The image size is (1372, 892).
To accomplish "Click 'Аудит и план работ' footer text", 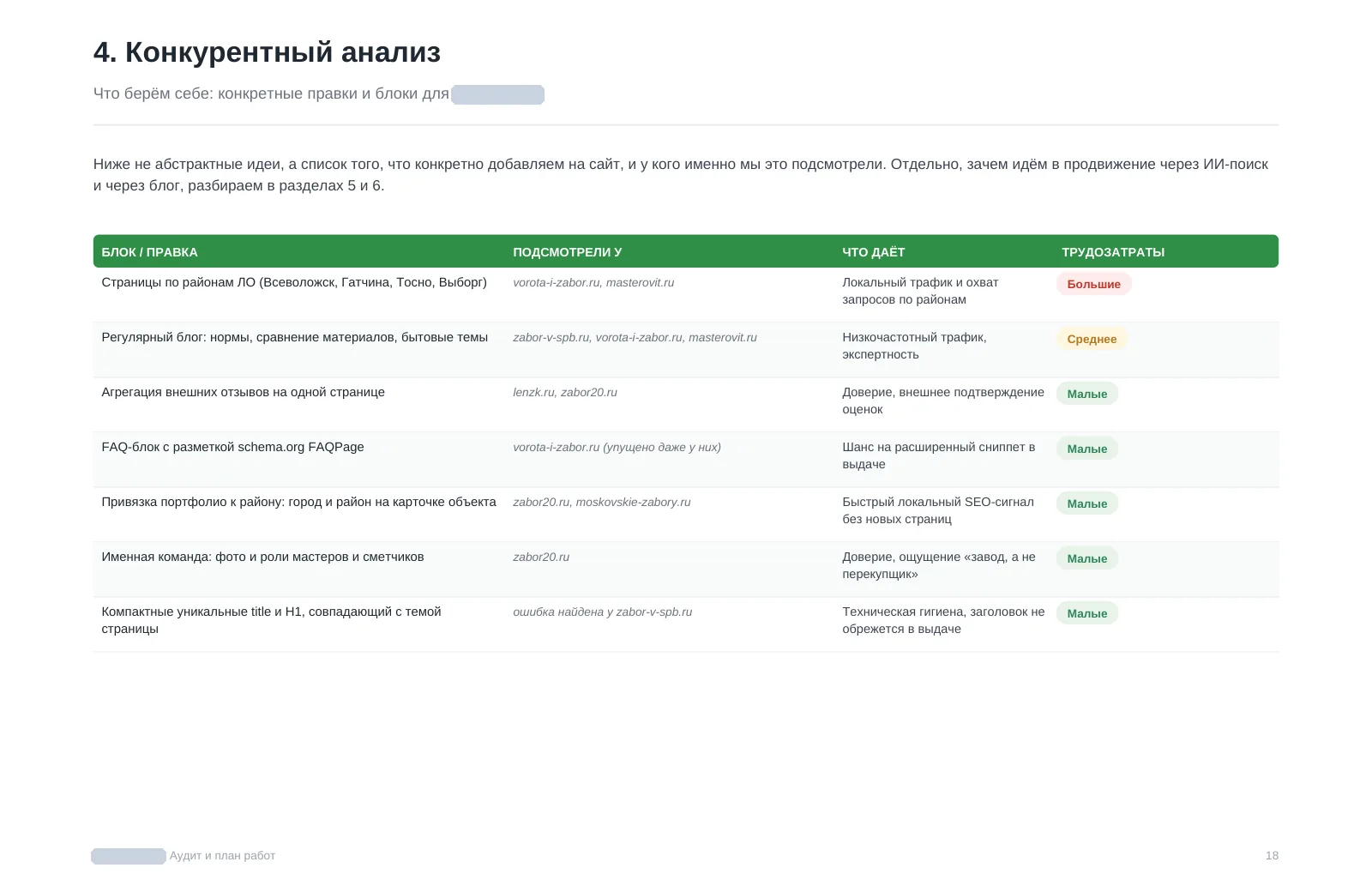I will tap(222, 855).
